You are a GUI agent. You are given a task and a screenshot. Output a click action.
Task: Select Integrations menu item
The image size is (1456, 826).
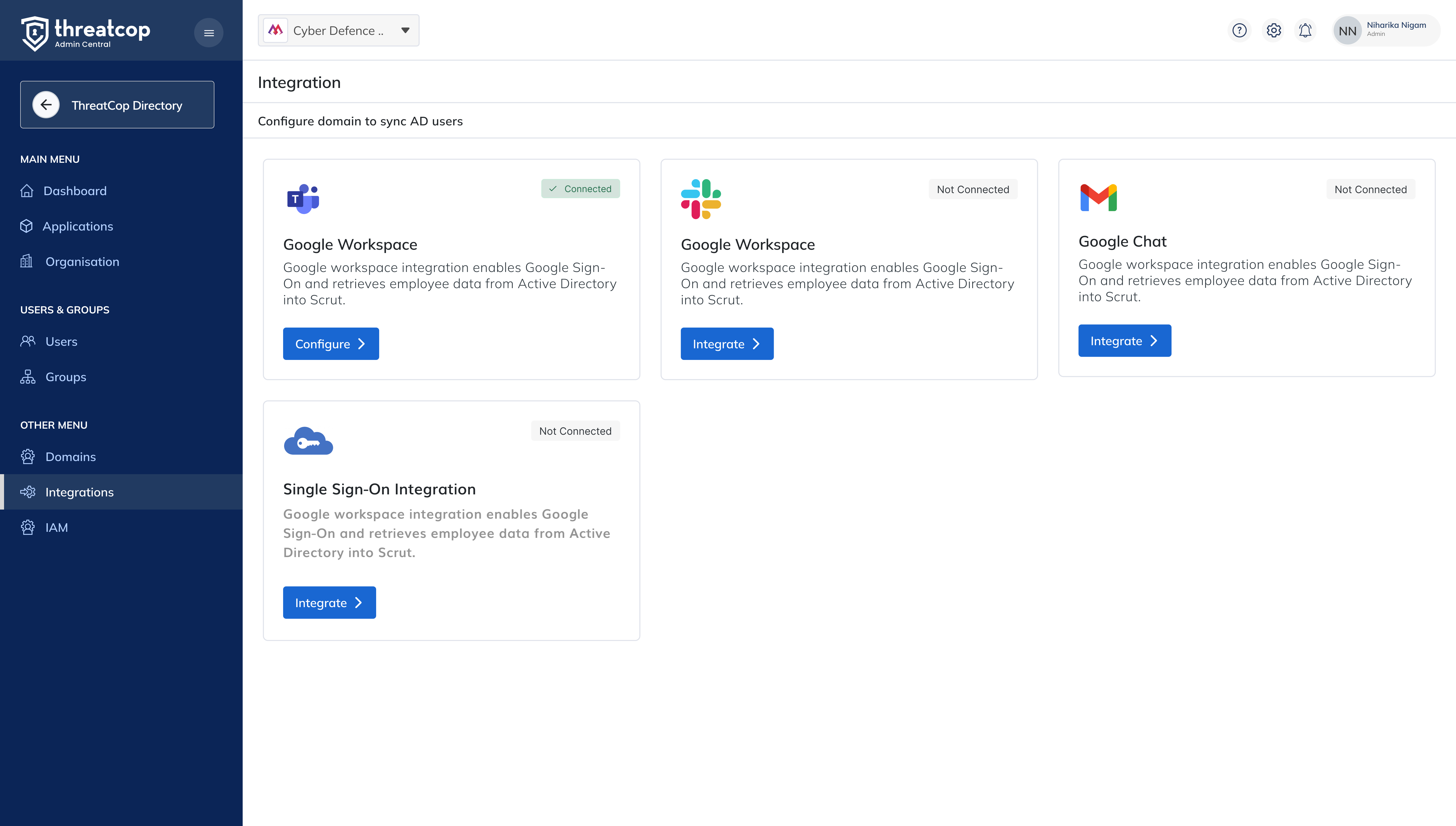[121, 492]
